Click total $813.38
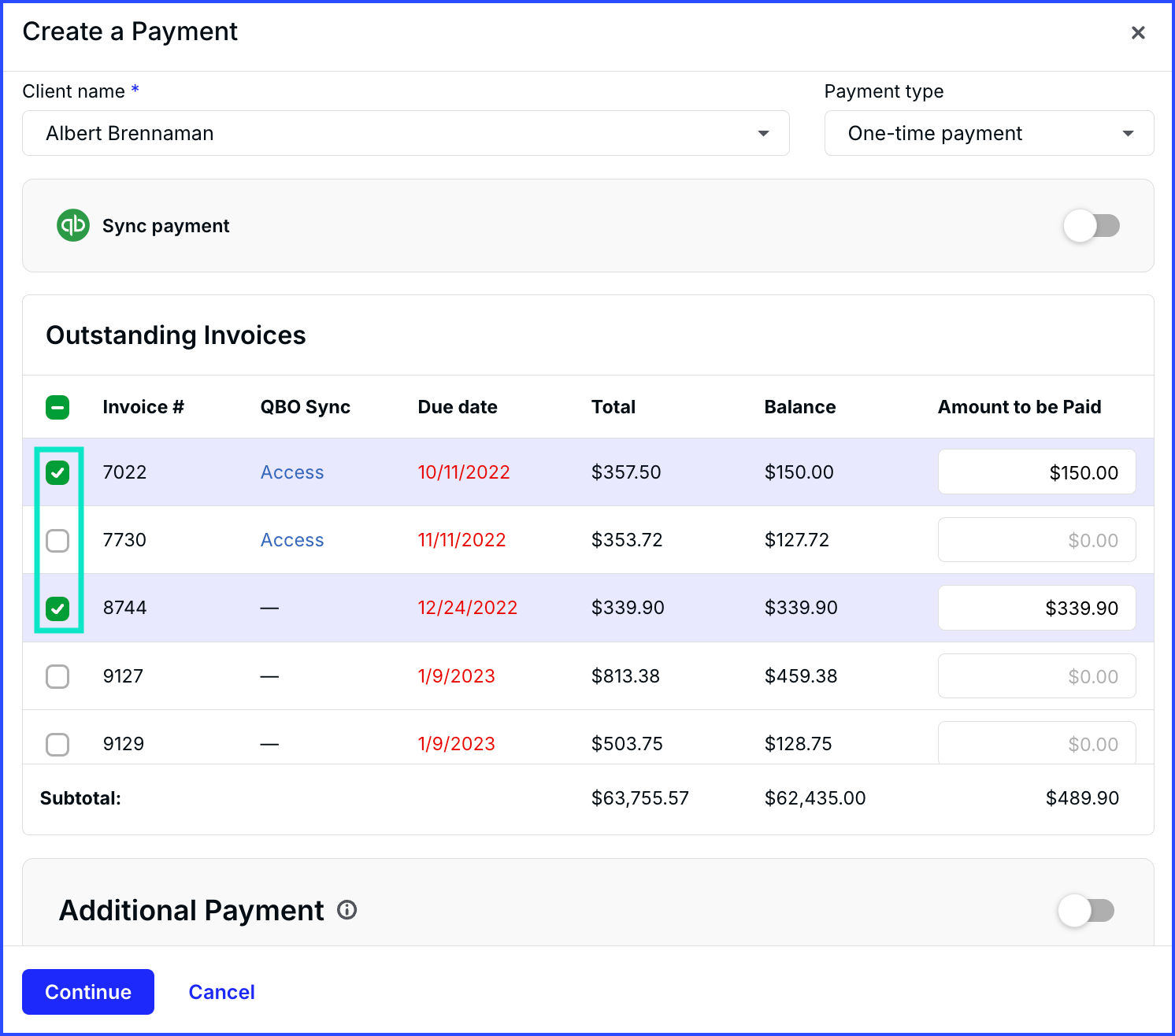The width and height of the screenshot is (1175, 1036). [x=626, y=676]
